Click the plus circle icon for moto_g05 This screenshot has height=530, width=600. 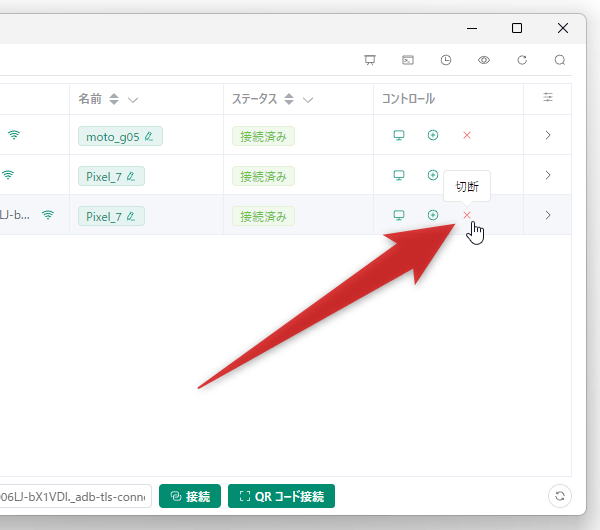(x=433, y=135)
